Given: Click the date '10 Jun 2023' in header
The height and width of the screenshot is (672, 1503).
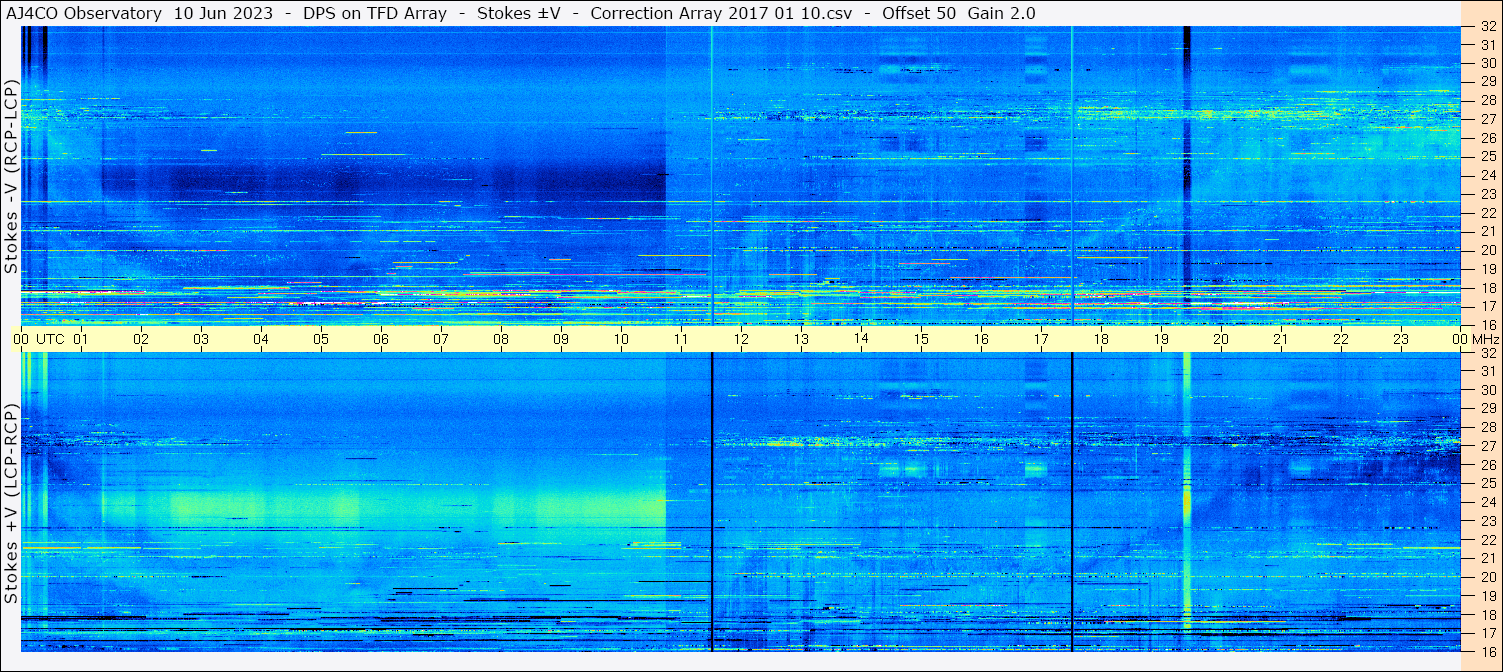Looking at the screenshot, I should click(x=222, y=13).
